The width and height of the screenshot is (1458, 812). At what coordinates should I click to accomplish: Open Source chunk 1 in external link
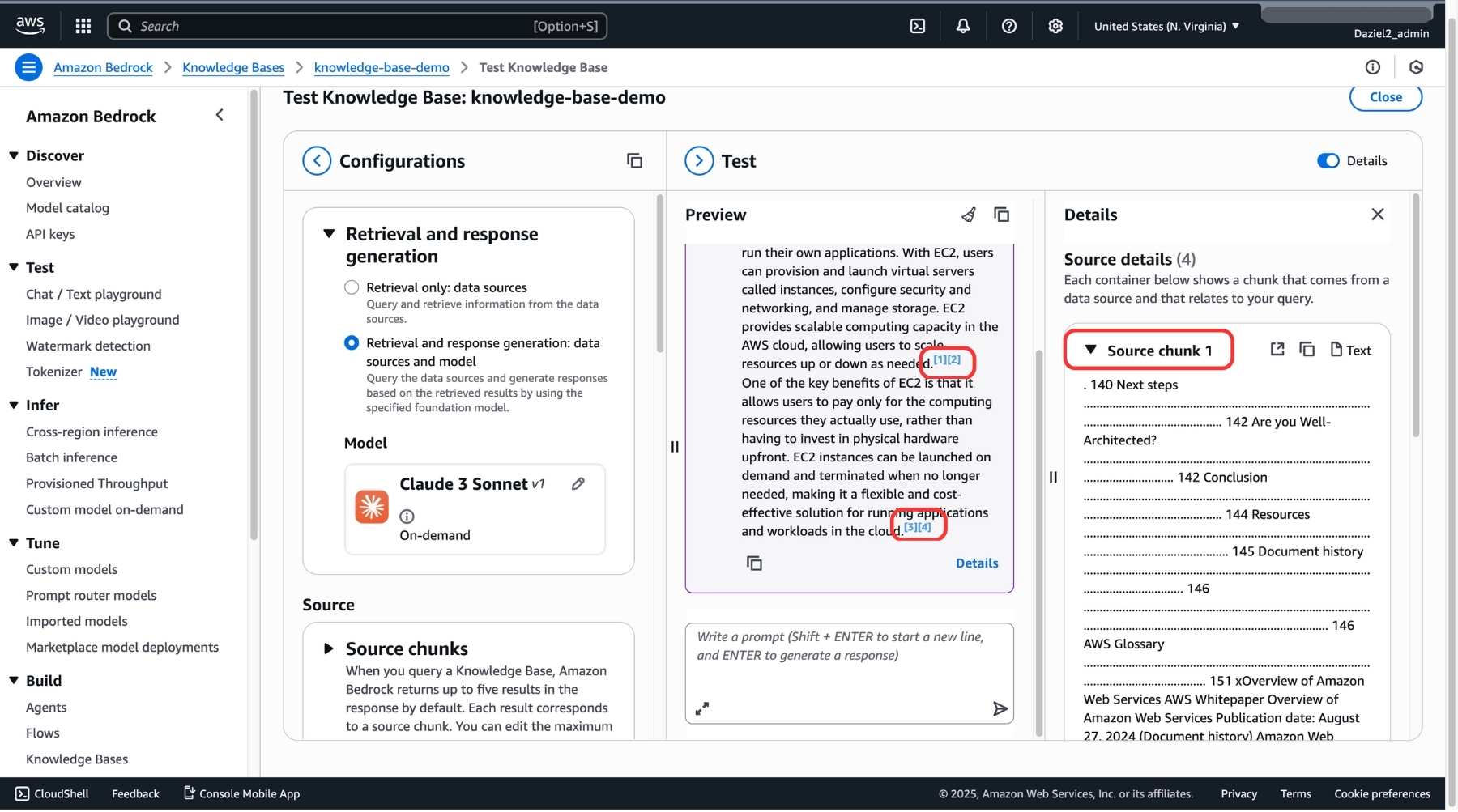coord(1277,350)
